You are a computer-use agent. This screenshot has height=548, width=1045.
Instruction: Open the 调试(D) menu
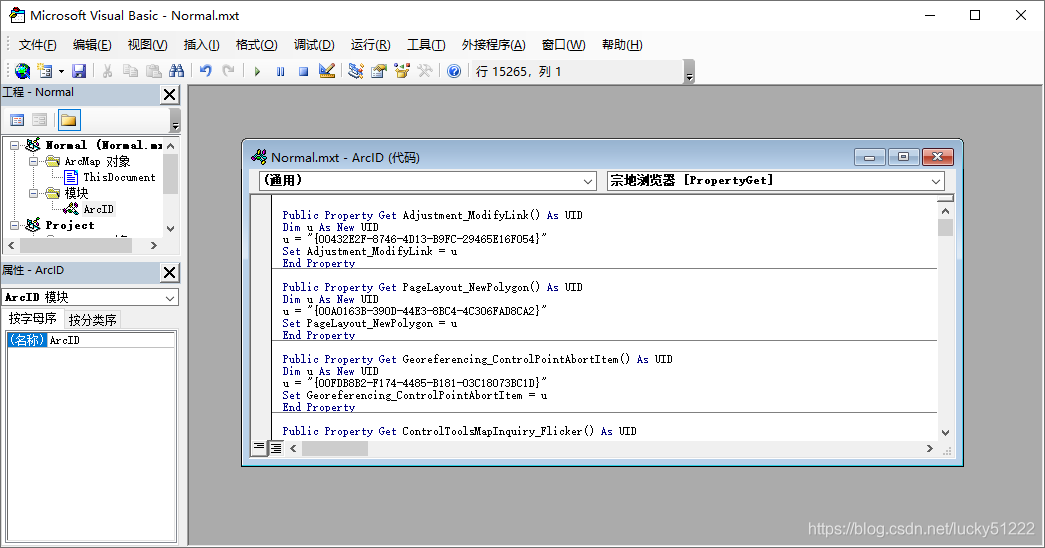(x=314, y=45)
